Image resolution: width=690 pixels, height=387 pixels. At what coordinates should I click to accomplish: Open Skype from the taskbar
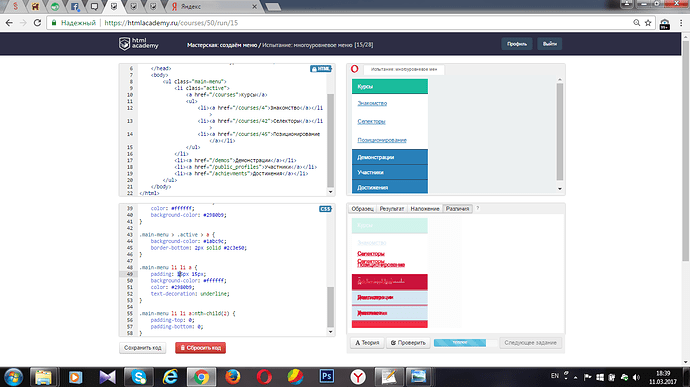click(x=139, y=377)
